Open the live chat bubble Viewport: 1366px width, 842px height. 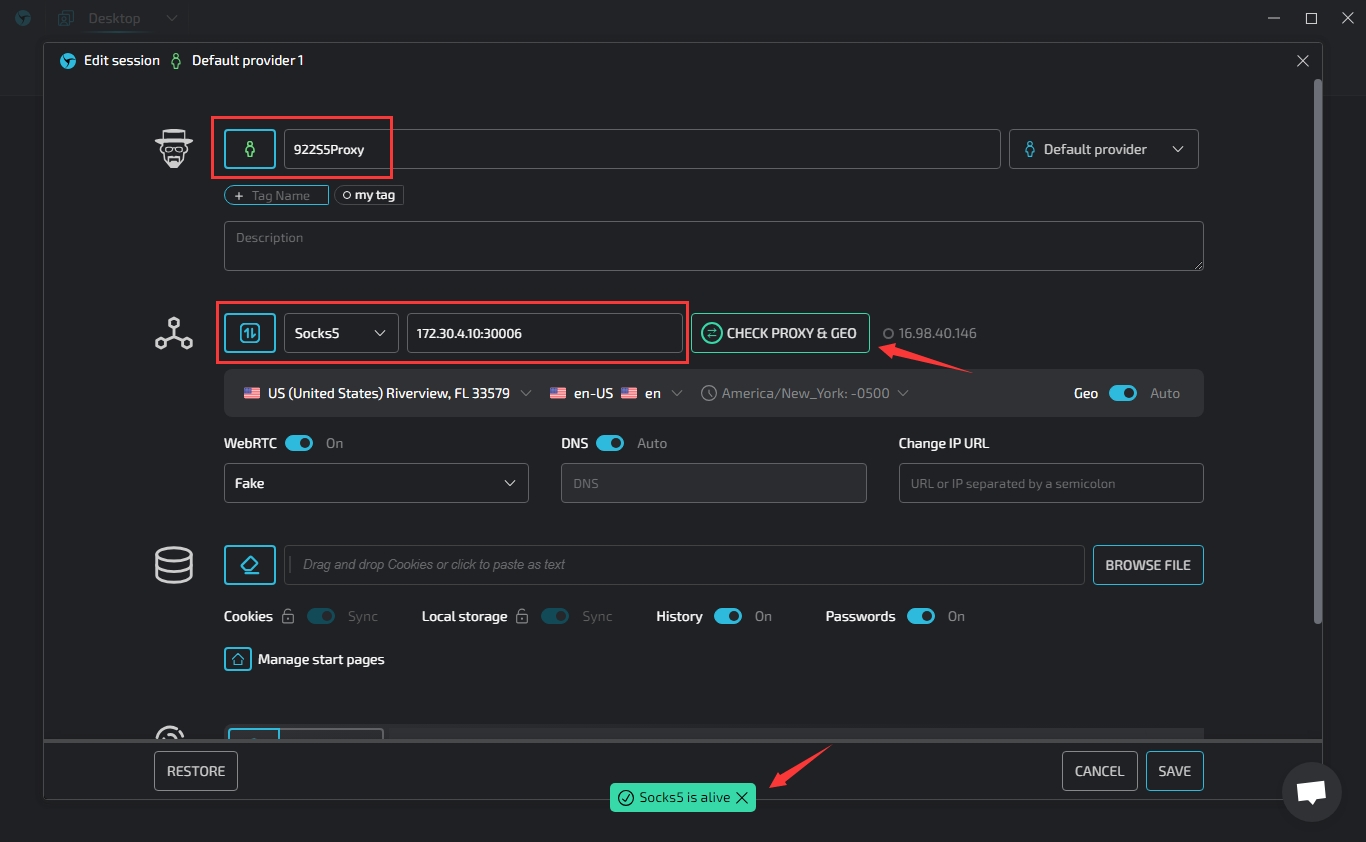pos(1311,792)
